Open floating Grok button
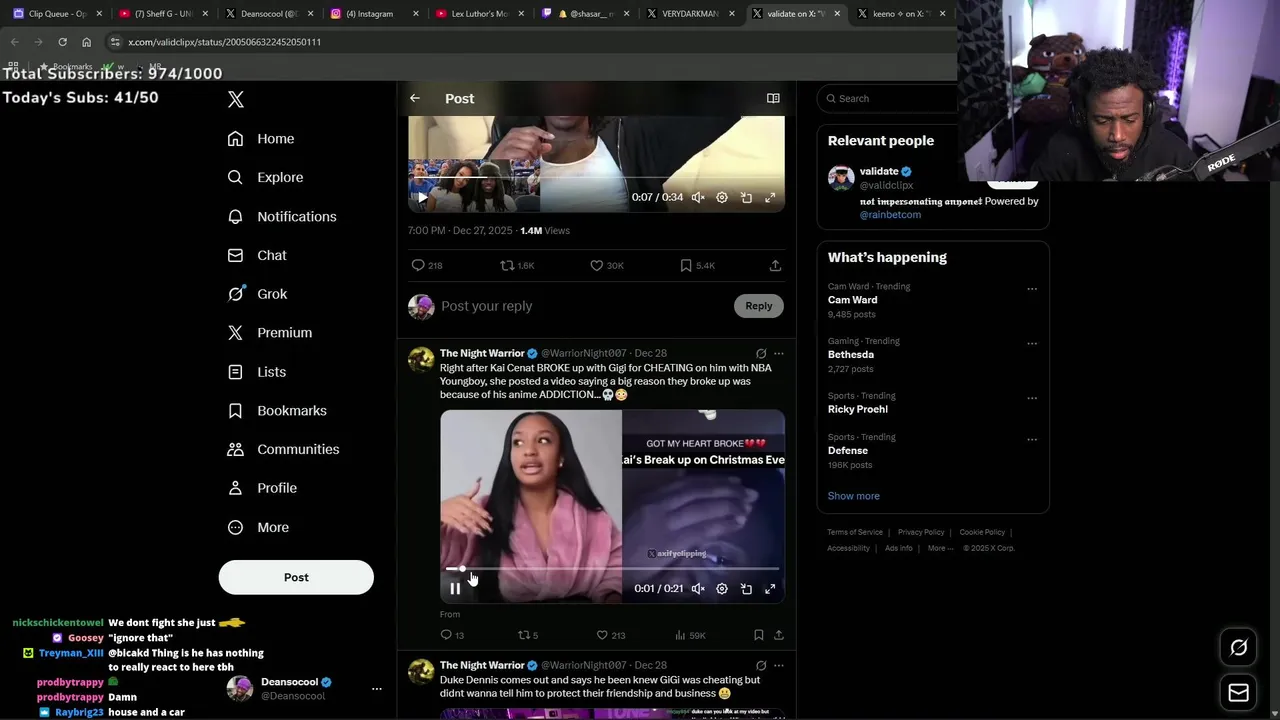This screenshot has height=720, width=1280. tap(1238, 648)
